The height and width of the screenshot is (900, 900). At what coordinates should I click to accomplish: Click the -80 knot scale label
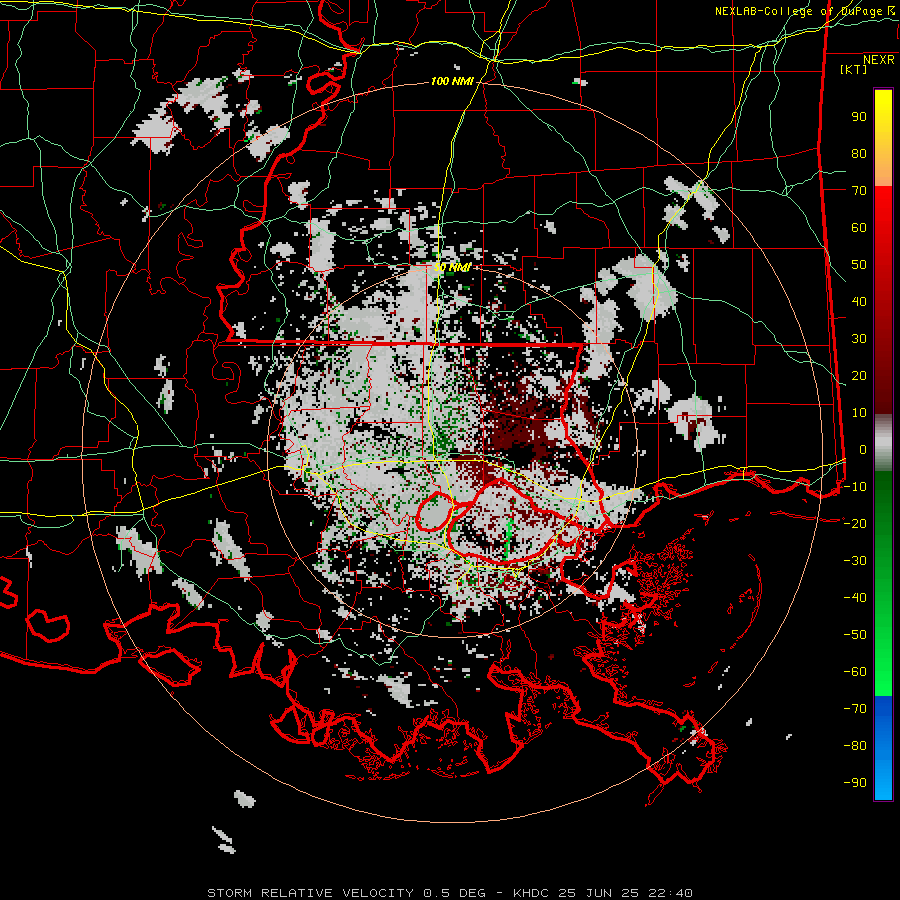(x=855, y=746)
